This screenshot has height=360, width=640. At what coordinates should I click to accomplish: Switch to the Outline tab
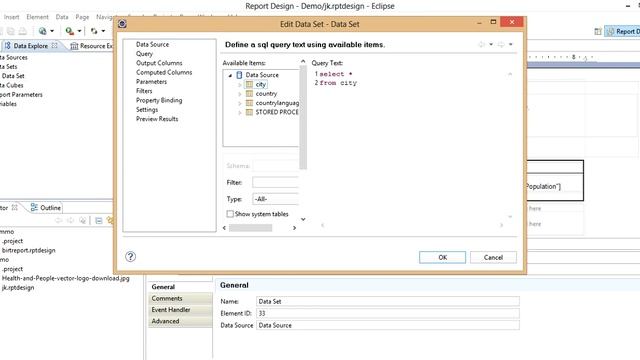tap(46, 207)
